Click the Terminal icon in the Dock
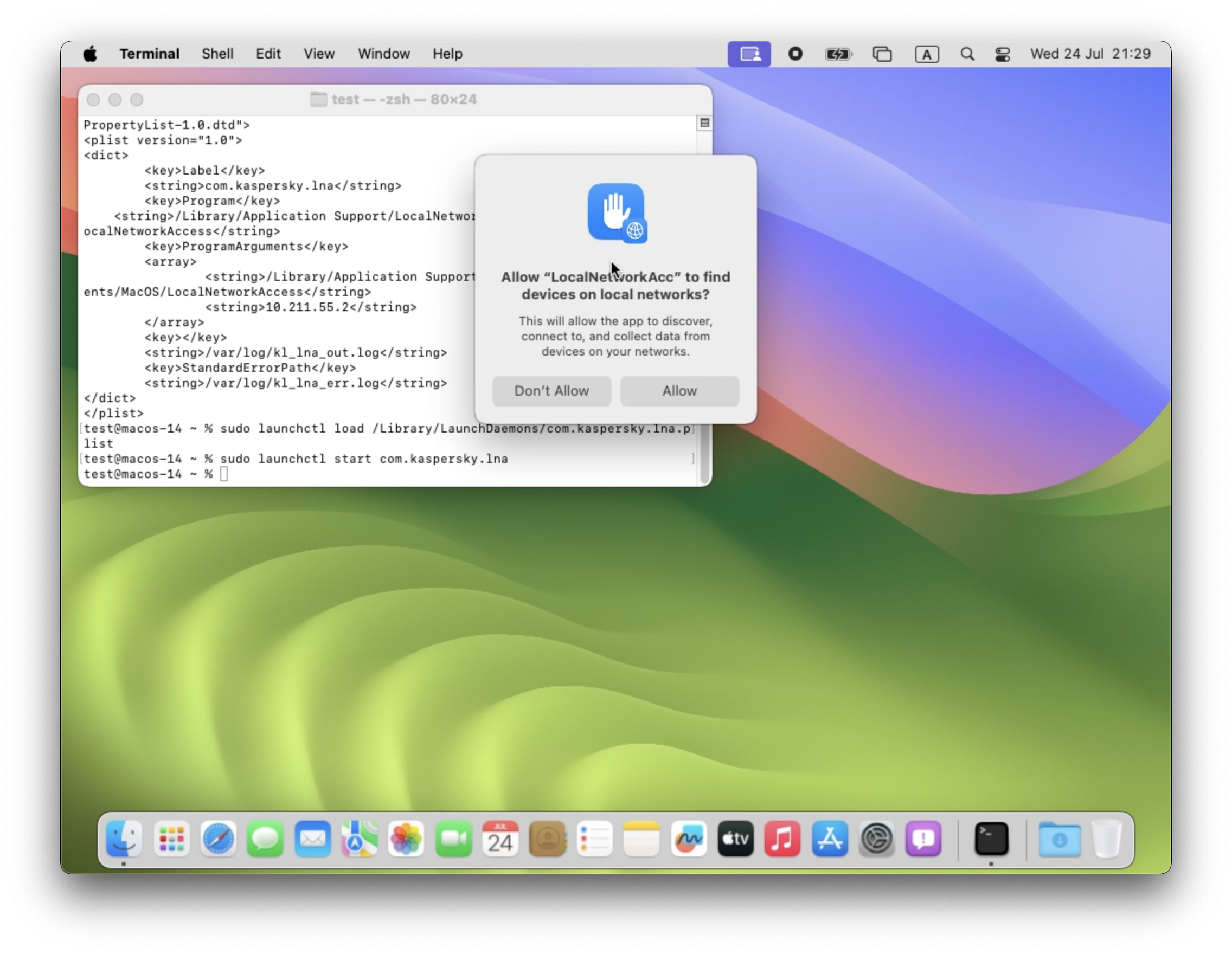 point(991,839)
